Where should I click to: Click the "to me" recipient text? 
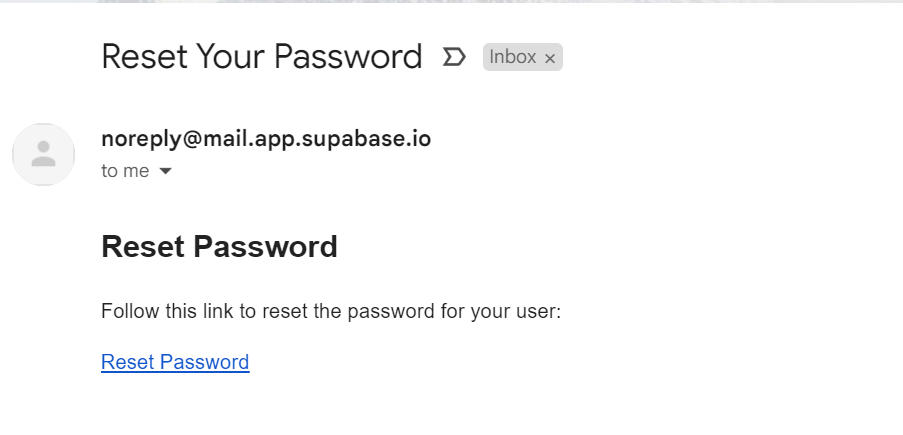[x=125, y=171]
